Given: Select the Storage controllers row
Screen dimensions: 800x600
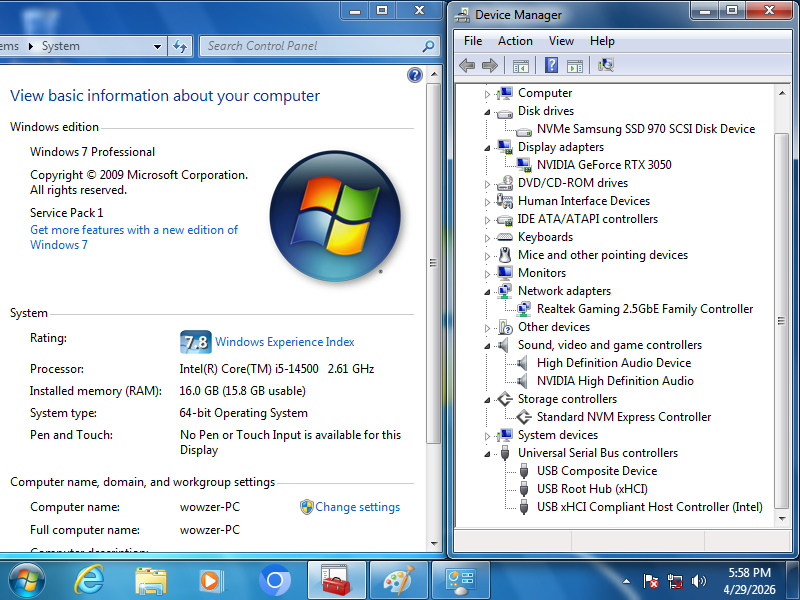Looking at the screenshot, I should [x=567, y=399].
